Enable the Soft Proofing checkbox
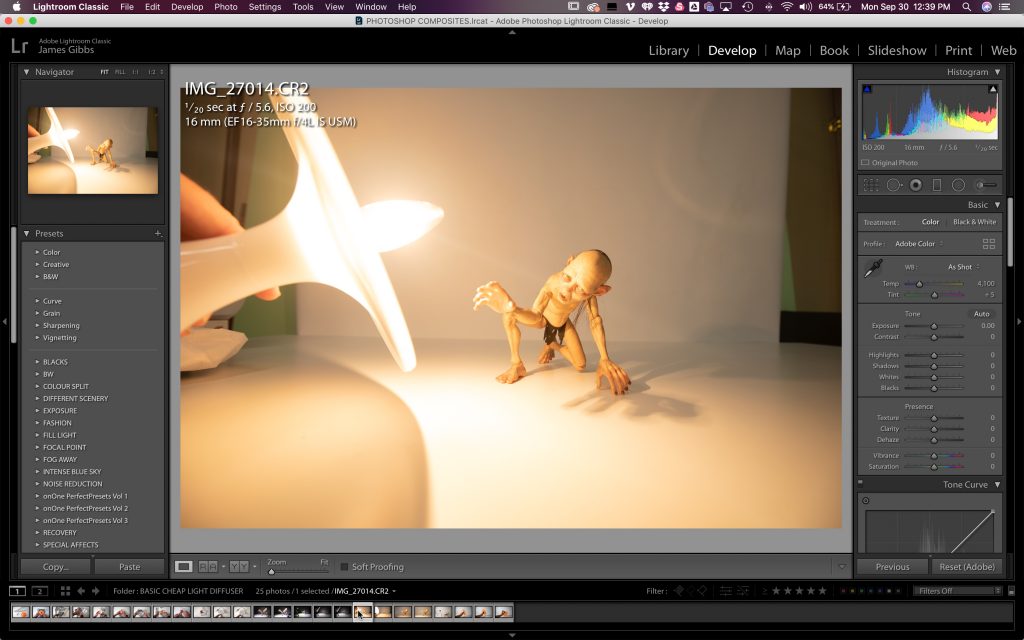The width and height of the screenshot is (1024, 640). [x=344, y=567]
